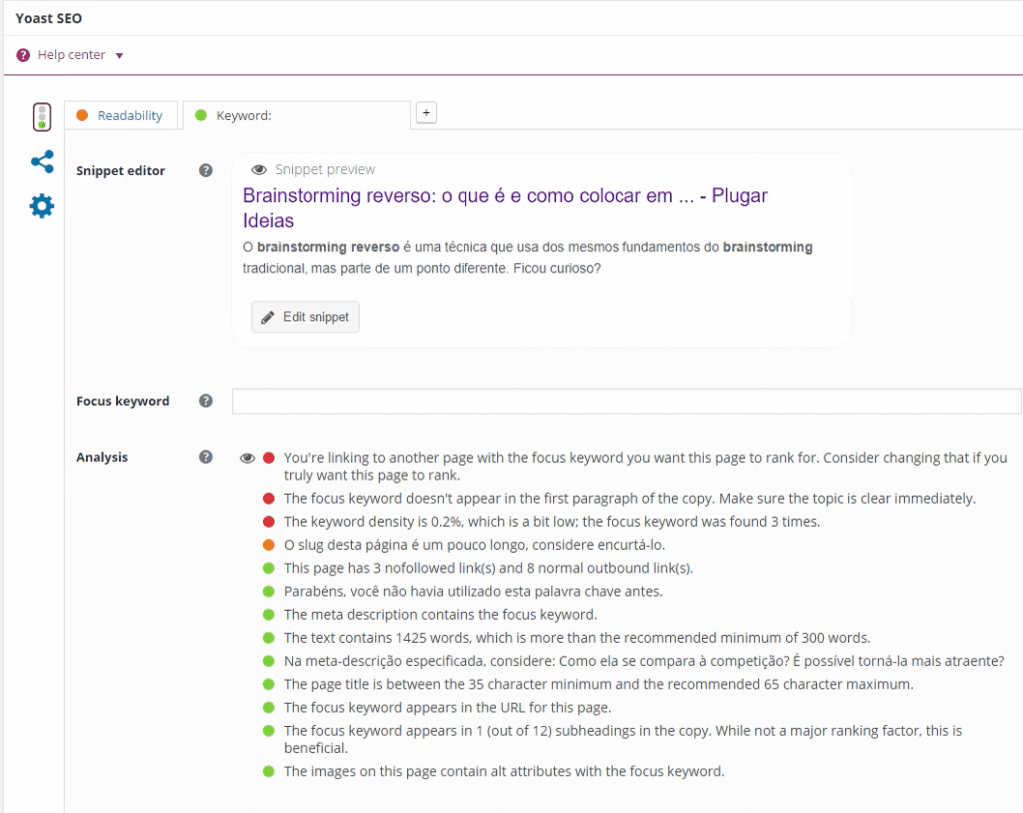This screenshot has width=1023, height=813.
Task: Click the pencil icon on Edit snippet
Action: [267, 316]
